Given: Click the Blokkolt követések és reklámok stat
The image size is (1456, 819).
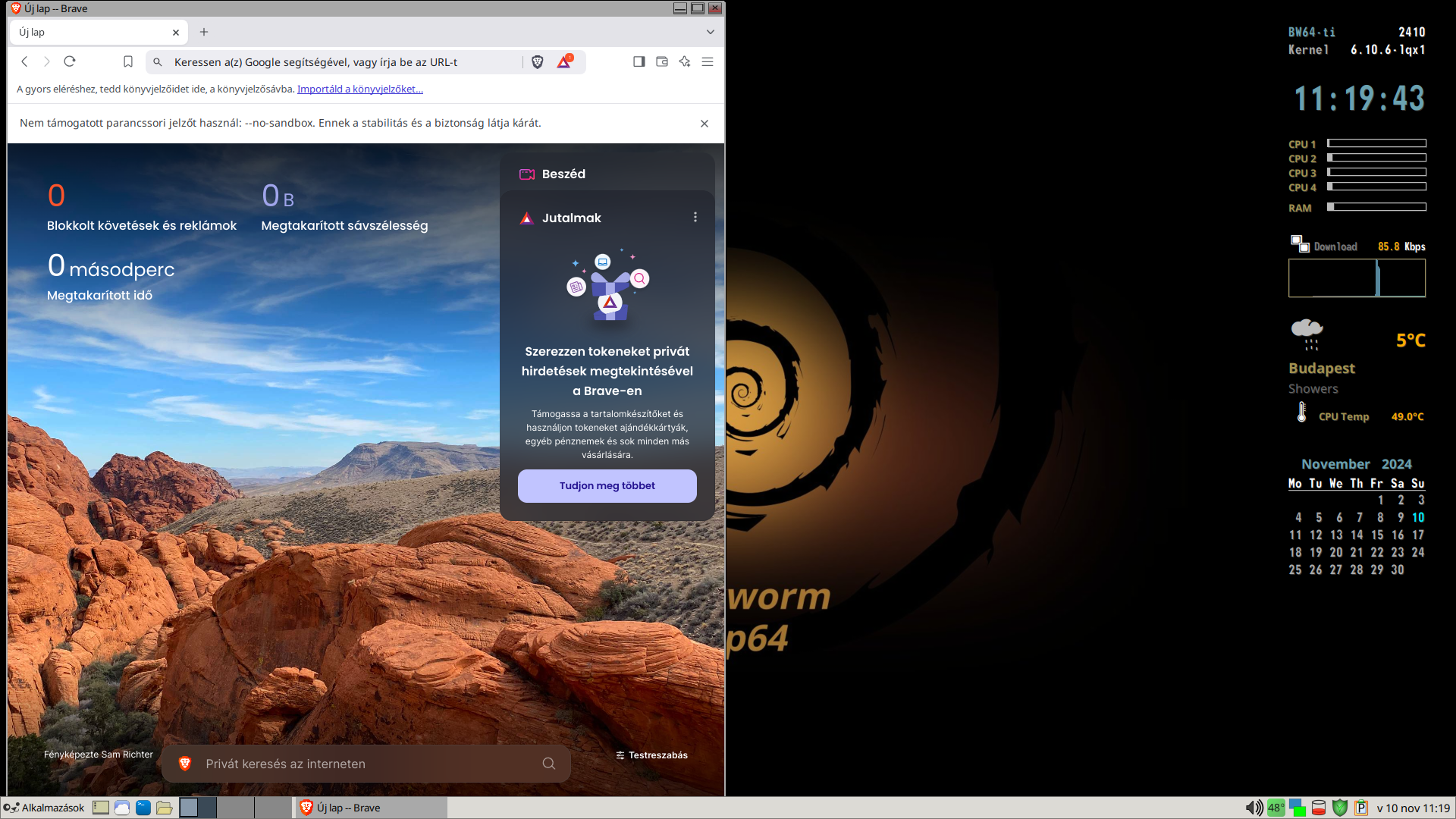Looking at the screenshot, I should [x=142, y=206].
